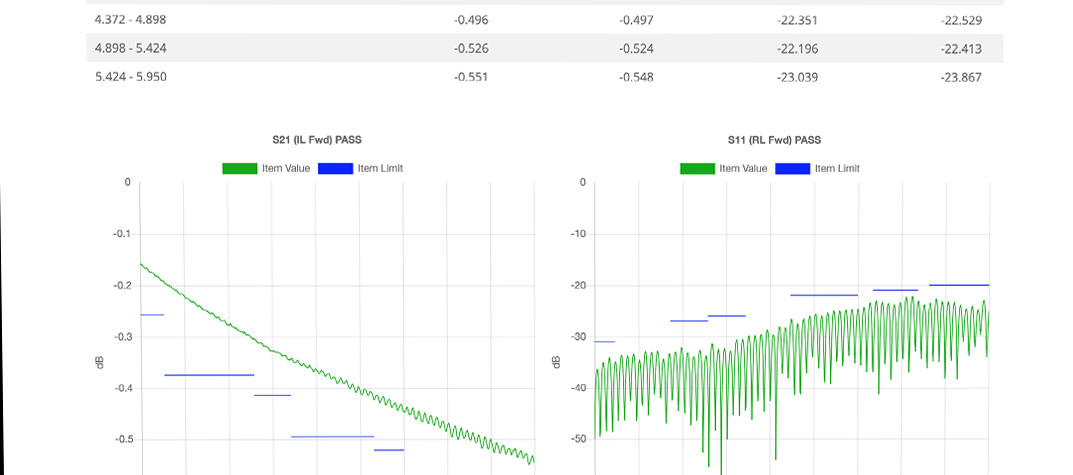Click the -20 dB limit line in S11 chart

(x=958, y=285)
